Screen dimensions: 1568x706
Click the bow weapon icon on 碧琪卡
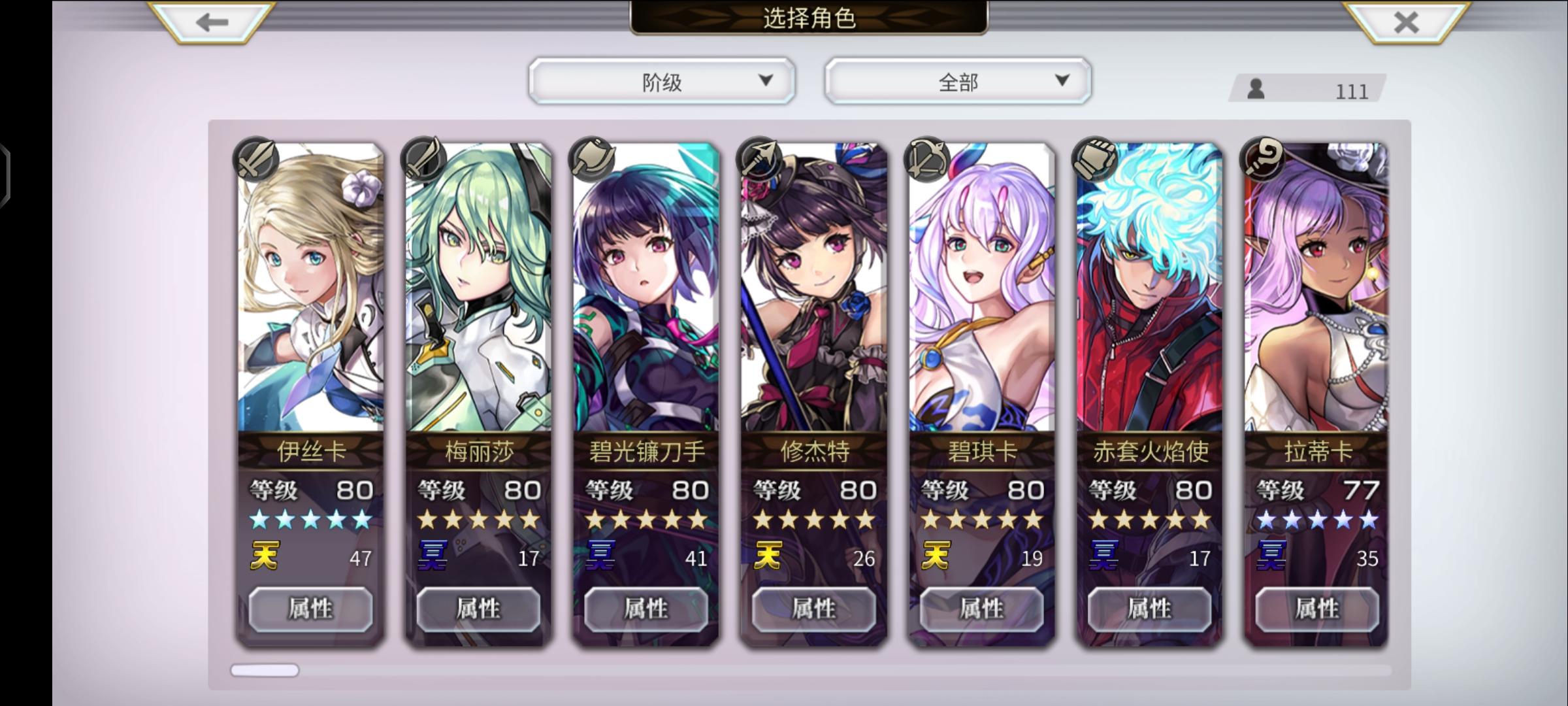pos(927,159)
